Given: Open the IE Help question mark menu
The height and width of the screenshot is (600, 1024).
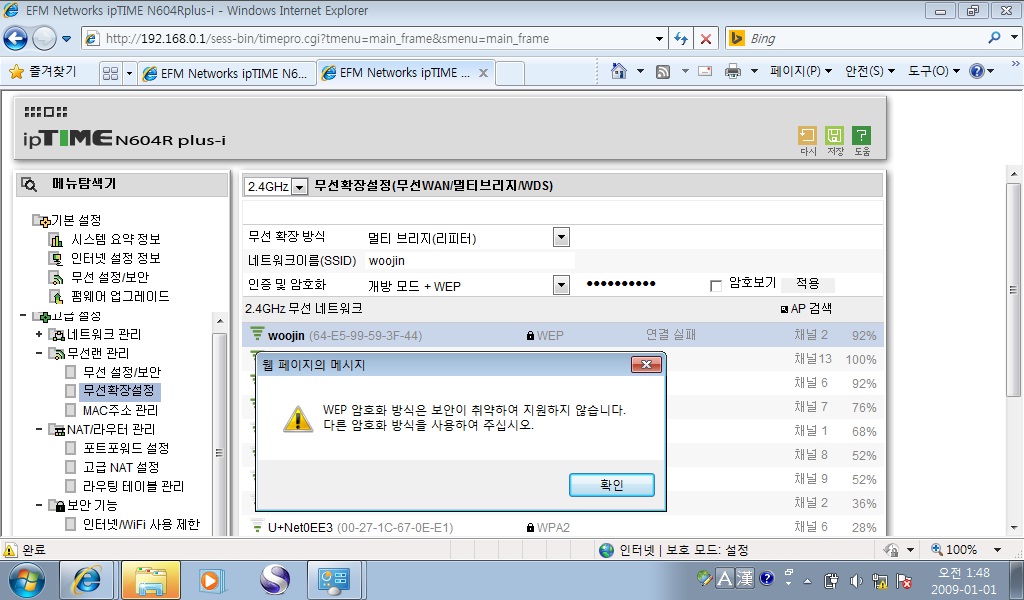Looking at the screenshot, I should point(981,71).
